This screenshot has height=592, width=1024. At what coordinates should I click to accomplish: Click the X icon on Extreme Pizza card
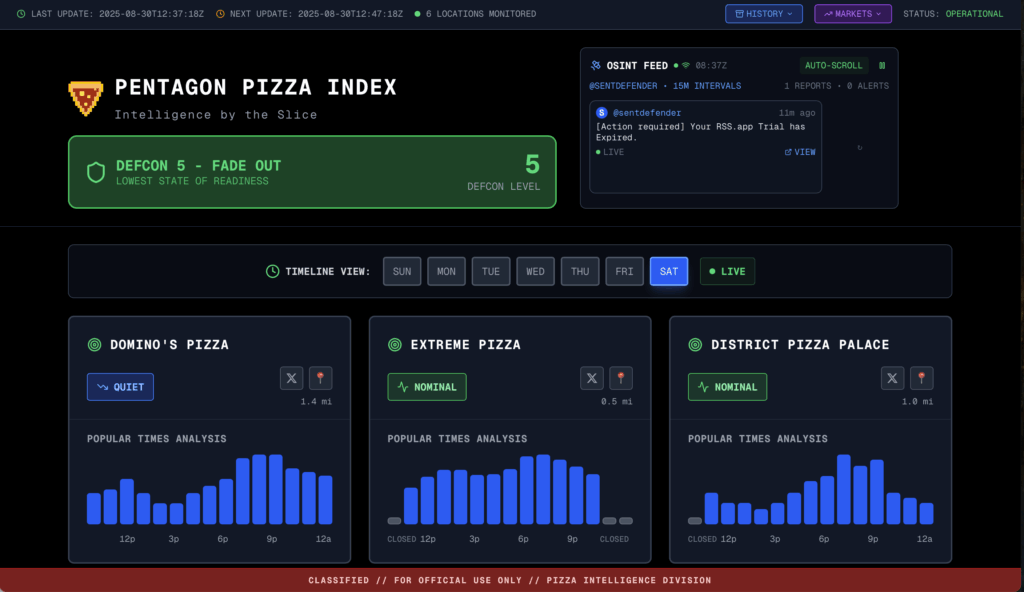(x=592, y=378)
